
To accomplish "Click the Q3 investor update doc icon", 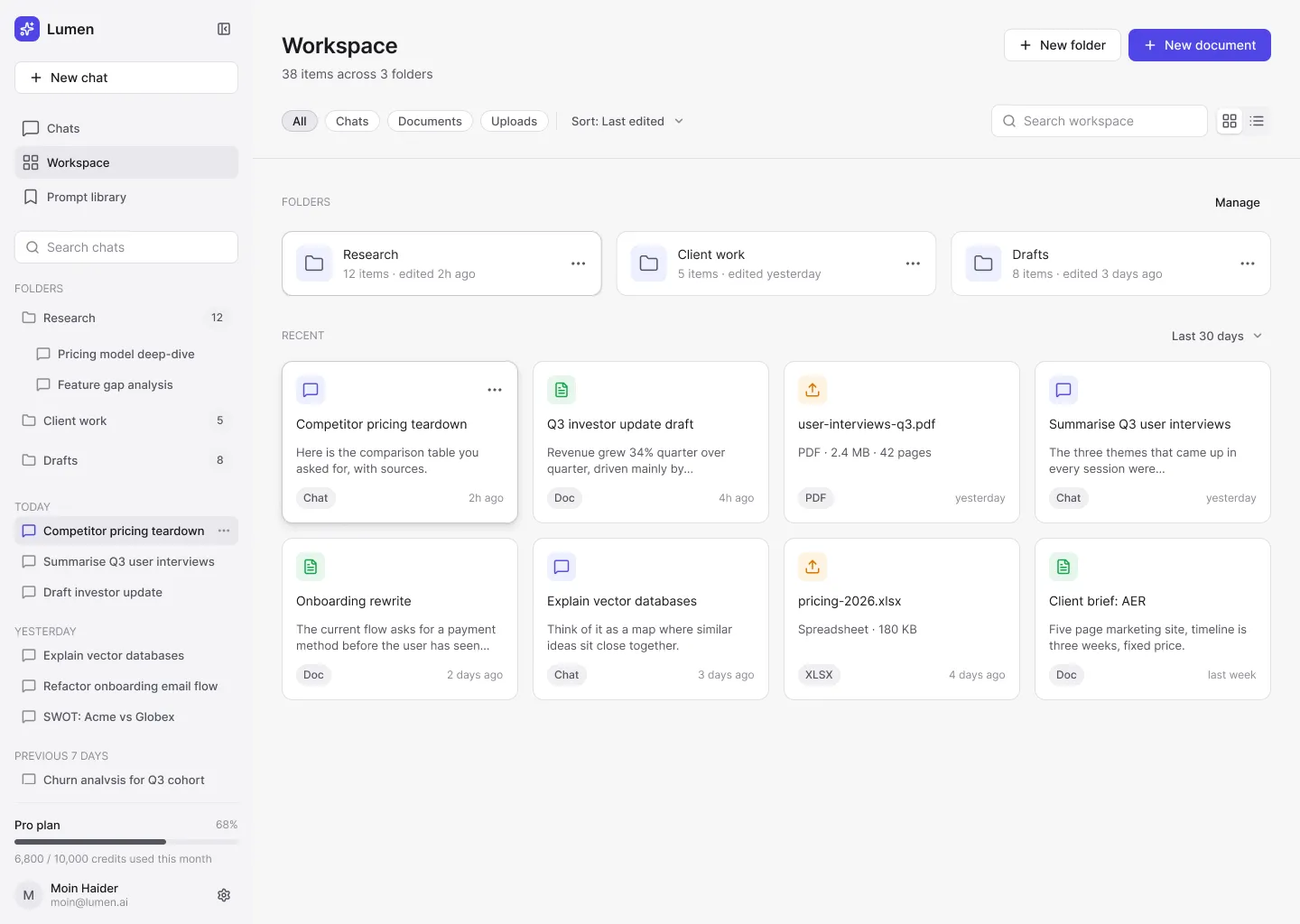I will coord(562,390).
